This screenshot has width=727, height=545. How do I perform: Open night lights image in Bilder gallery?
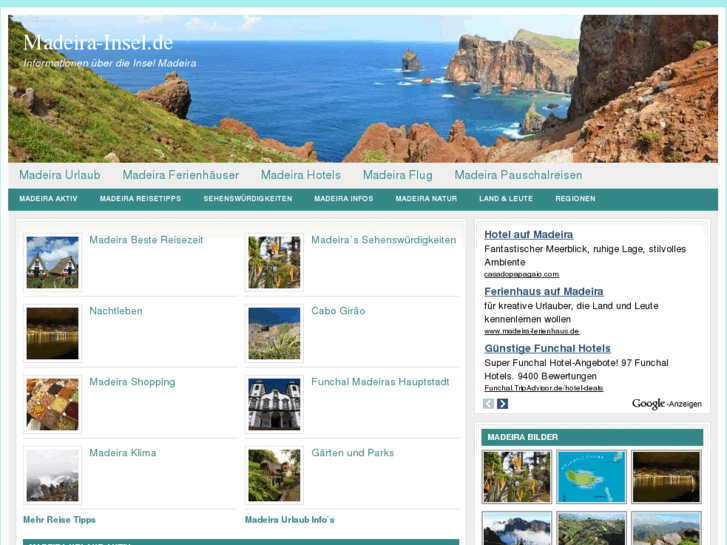click(666, 477)
